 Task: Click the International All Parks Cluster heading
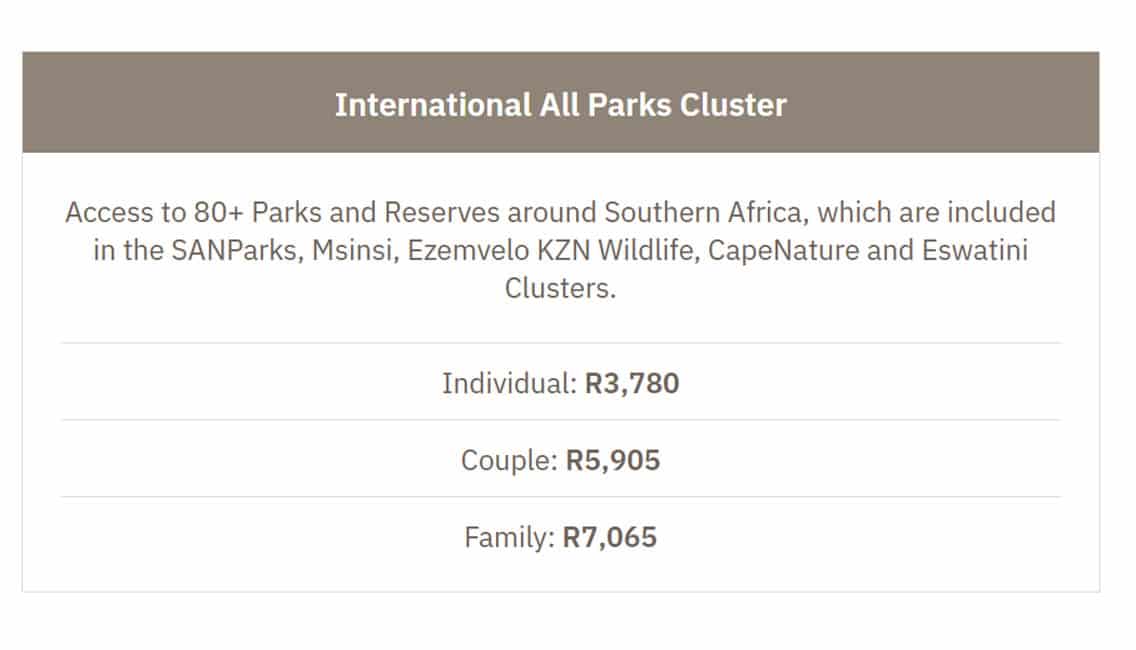[560, 105]
